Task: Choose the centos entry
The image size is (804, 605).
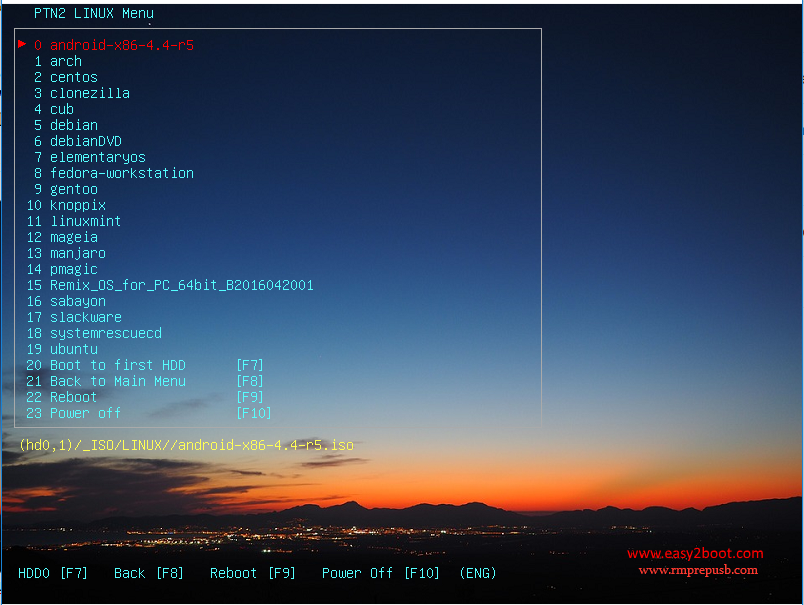Action: 66,77
